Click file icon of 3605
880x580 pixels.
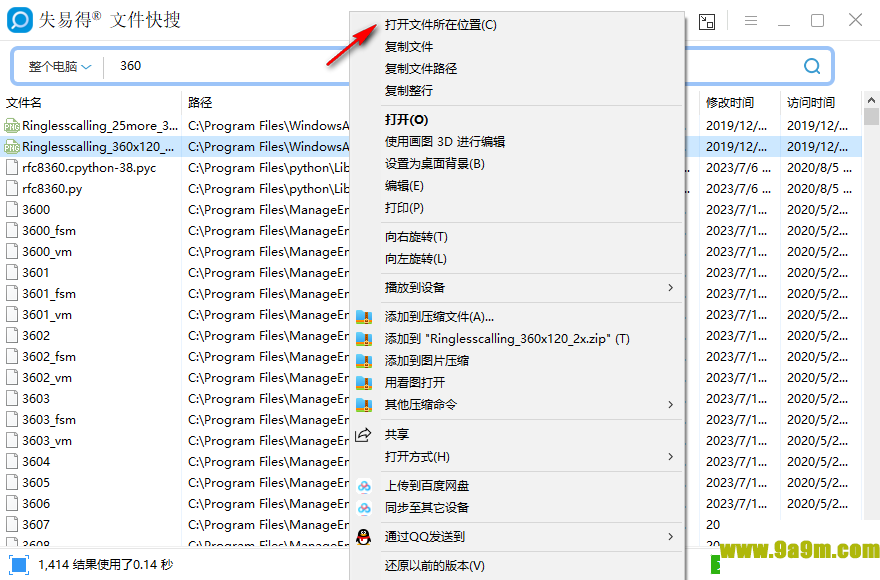12,483
